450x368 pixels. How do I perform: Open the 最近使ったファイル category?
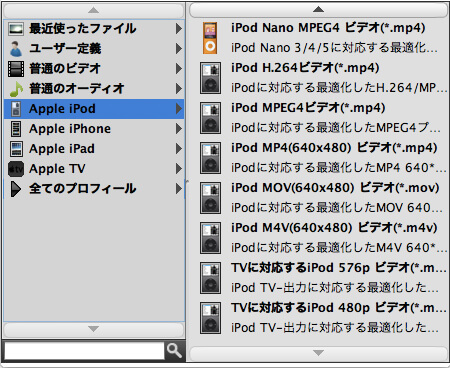tap(94, 29)
